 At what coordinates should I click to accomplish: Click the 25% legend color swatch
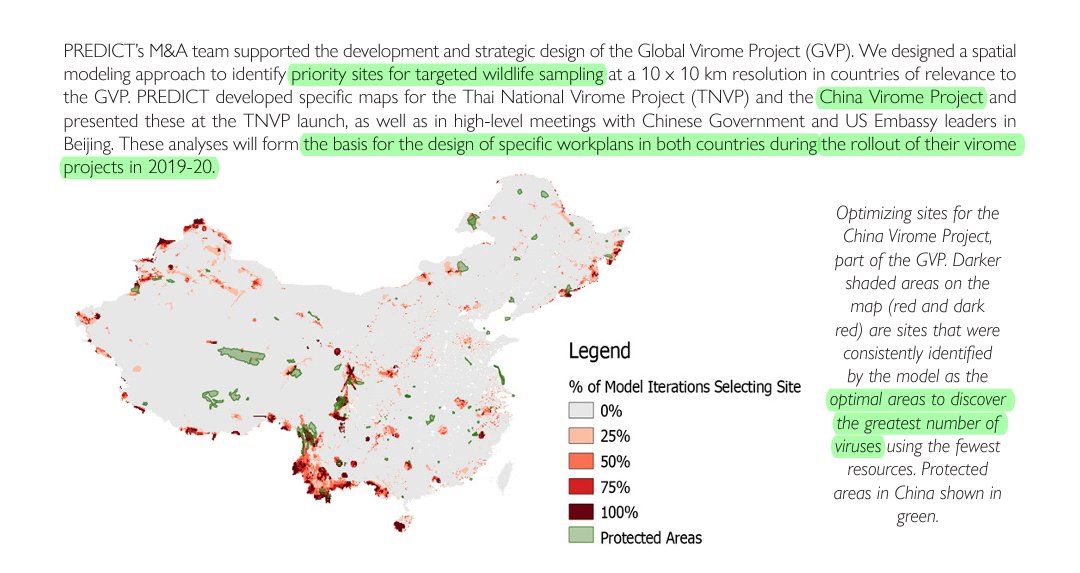(581, 436)
